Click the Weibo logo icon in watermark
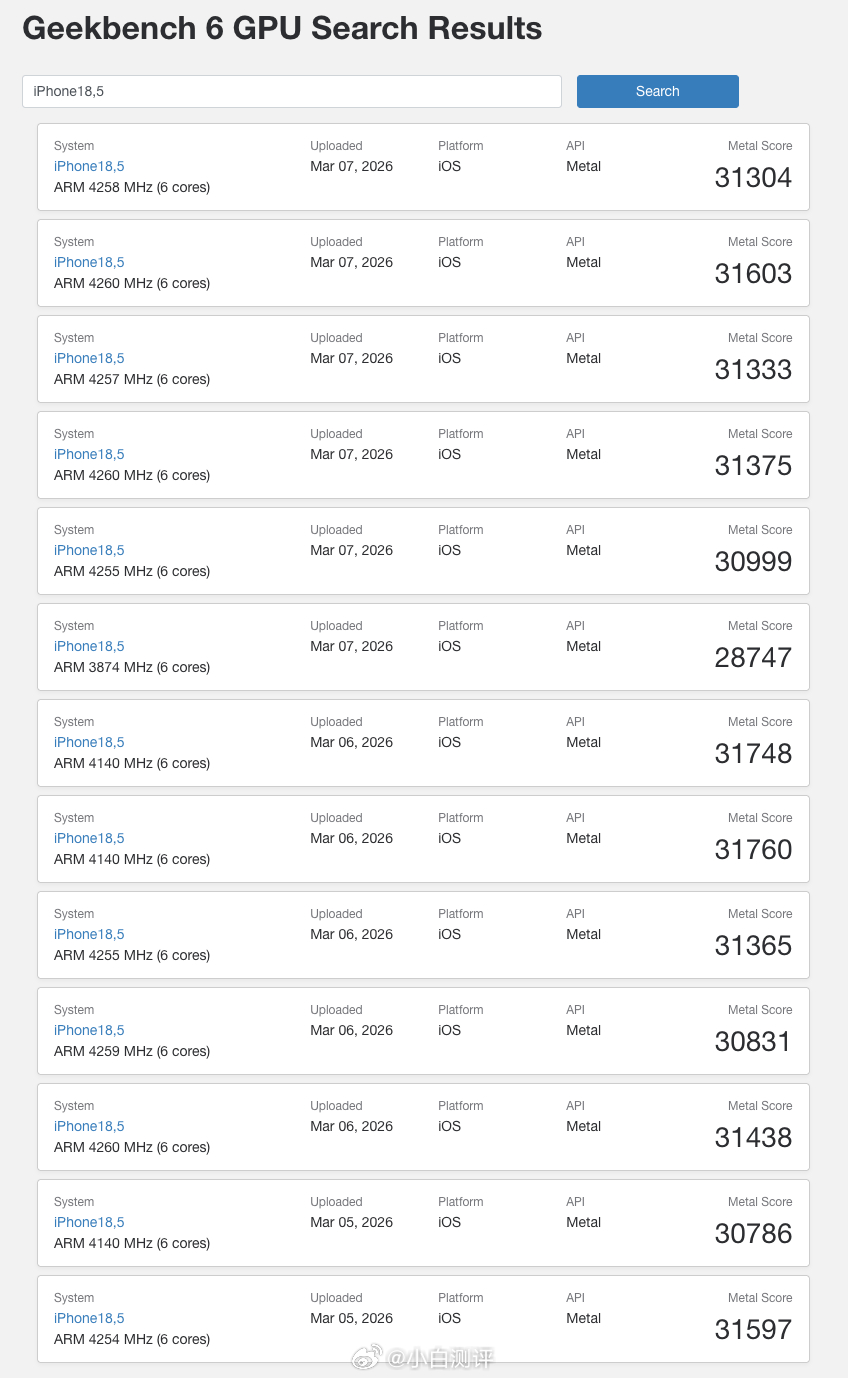 365,1358
